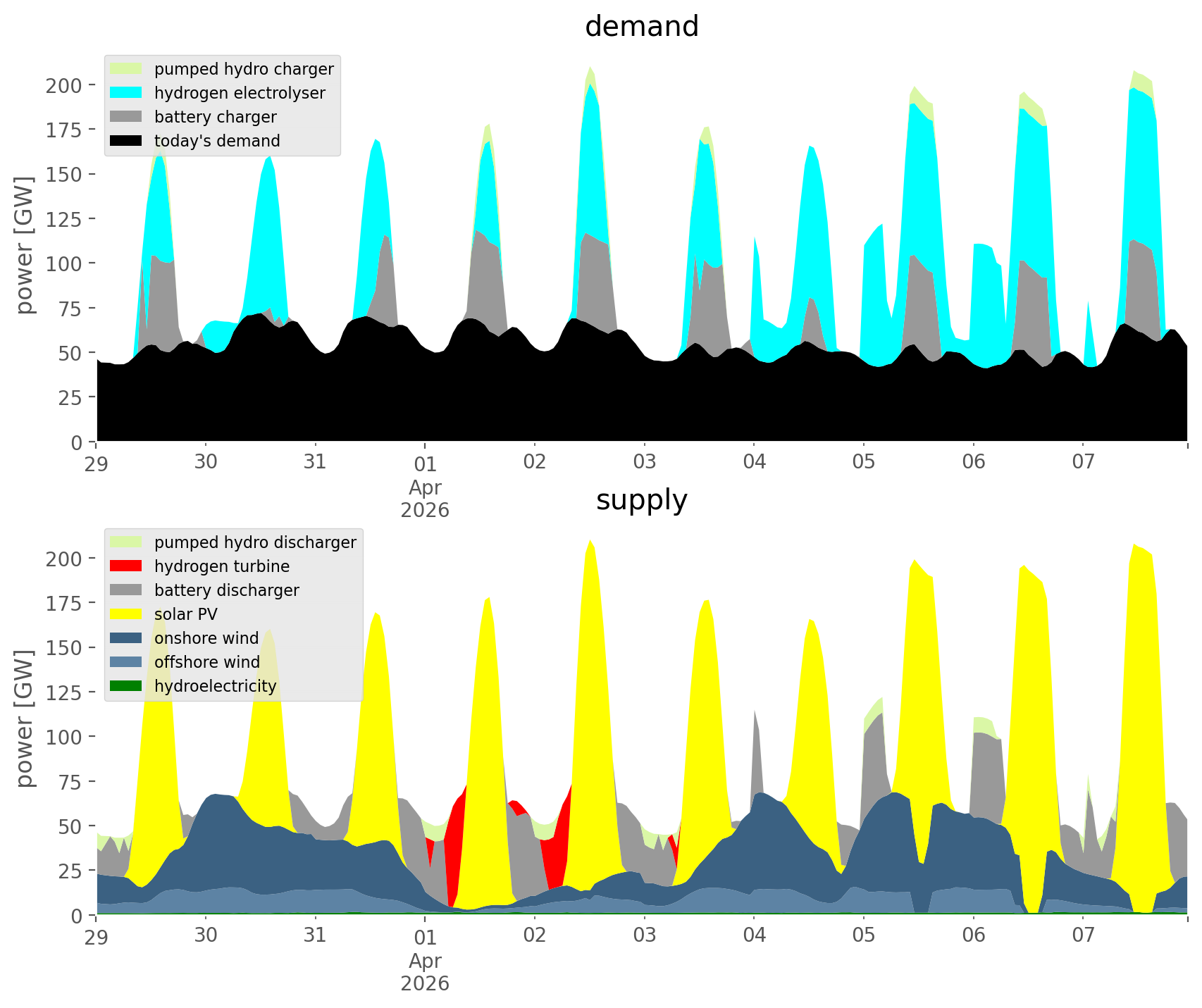
Task: Click the dark blue onshore wind swatch
Action: click(126, 638)
